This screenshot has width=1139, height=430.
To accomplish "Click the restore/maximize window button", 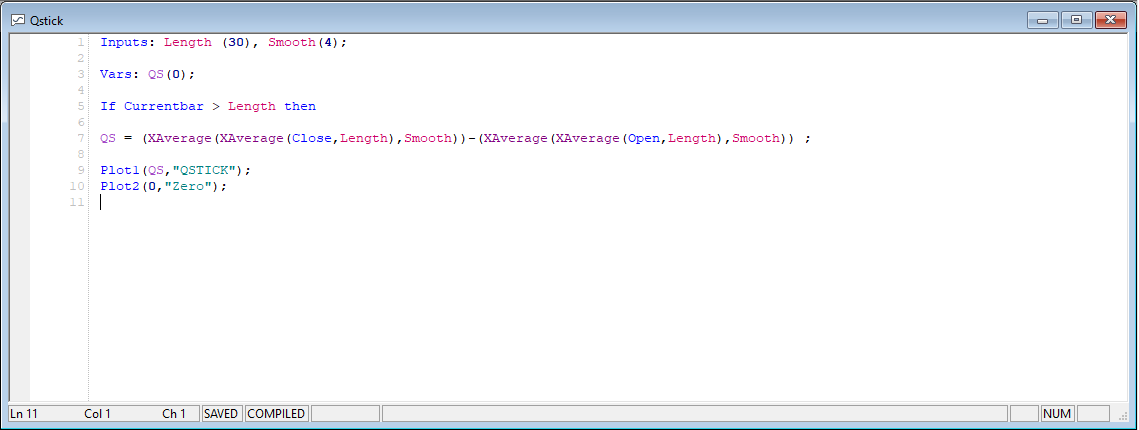I will [1076, 19].
